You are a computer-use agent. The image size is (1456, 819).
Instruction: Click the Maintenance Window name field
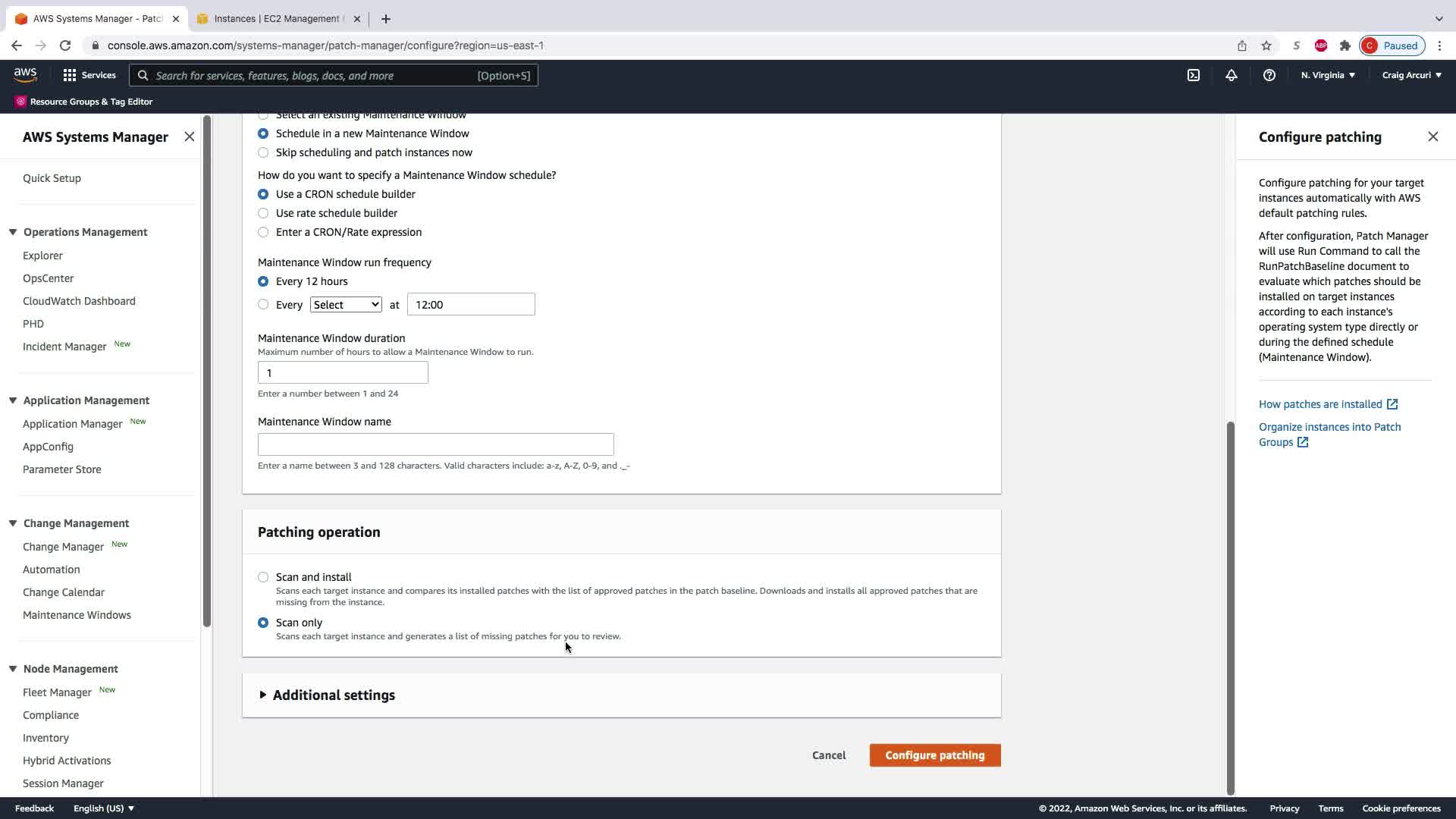pyautogui.click(x=435, y=444)
